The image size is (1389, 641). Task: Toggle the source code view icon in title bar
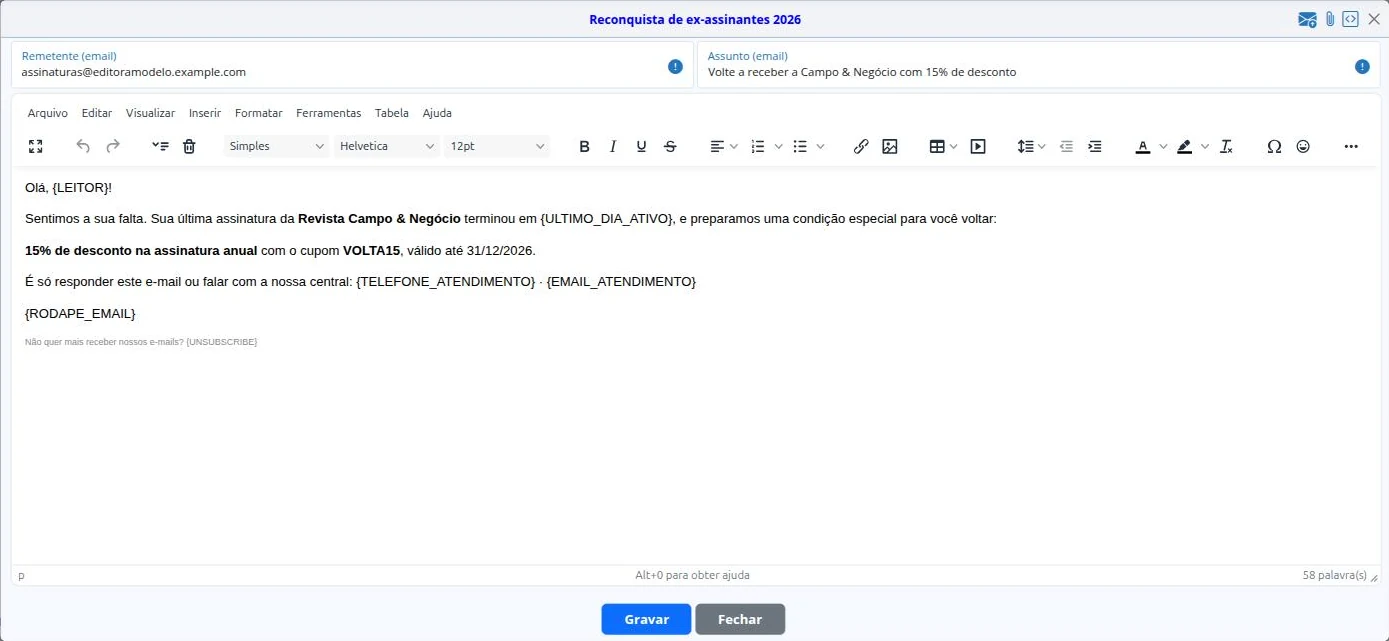click(x=1350, y=19)
